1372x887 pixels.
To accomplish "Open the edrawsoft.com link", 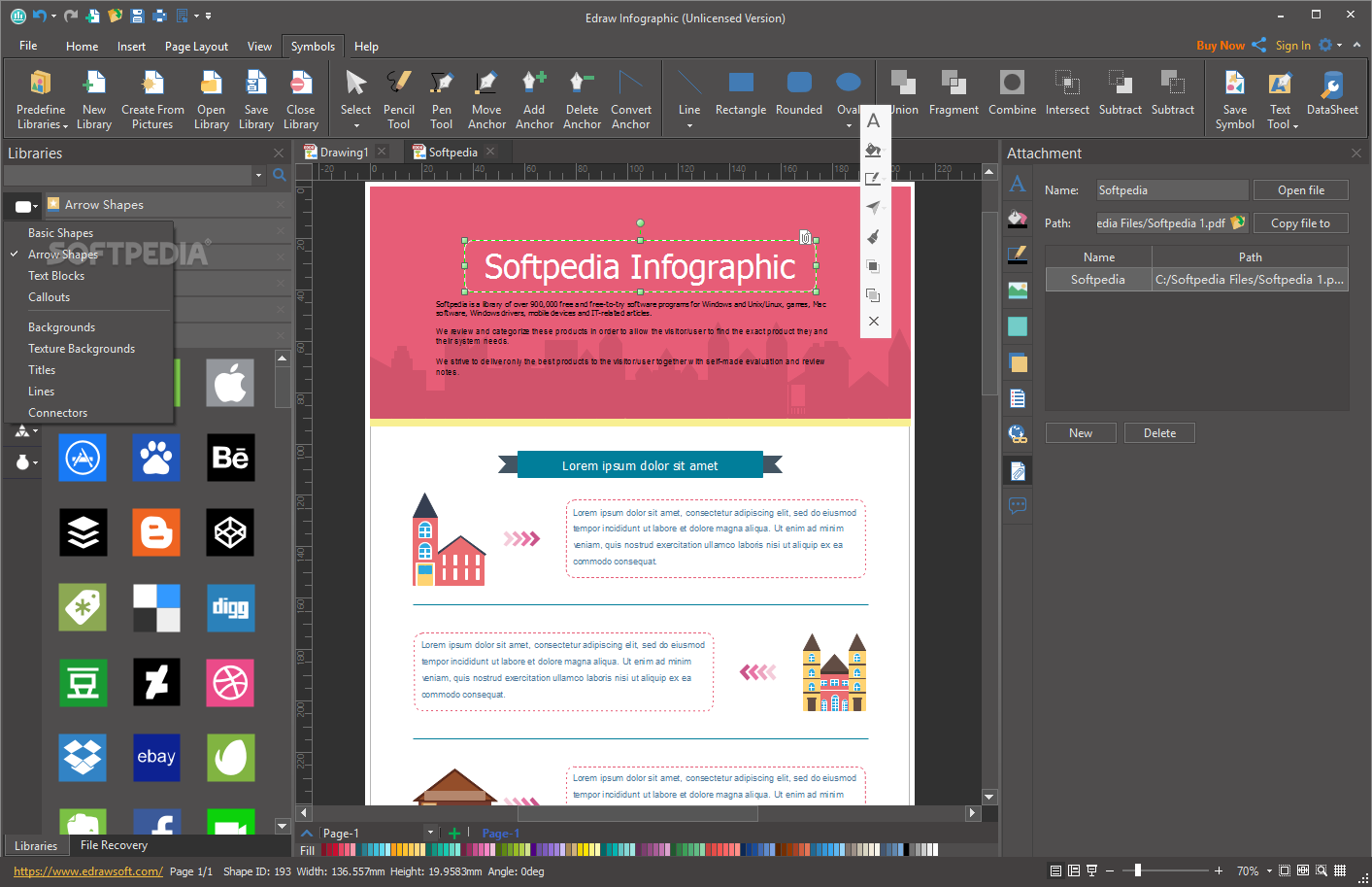I will [88, 871].
